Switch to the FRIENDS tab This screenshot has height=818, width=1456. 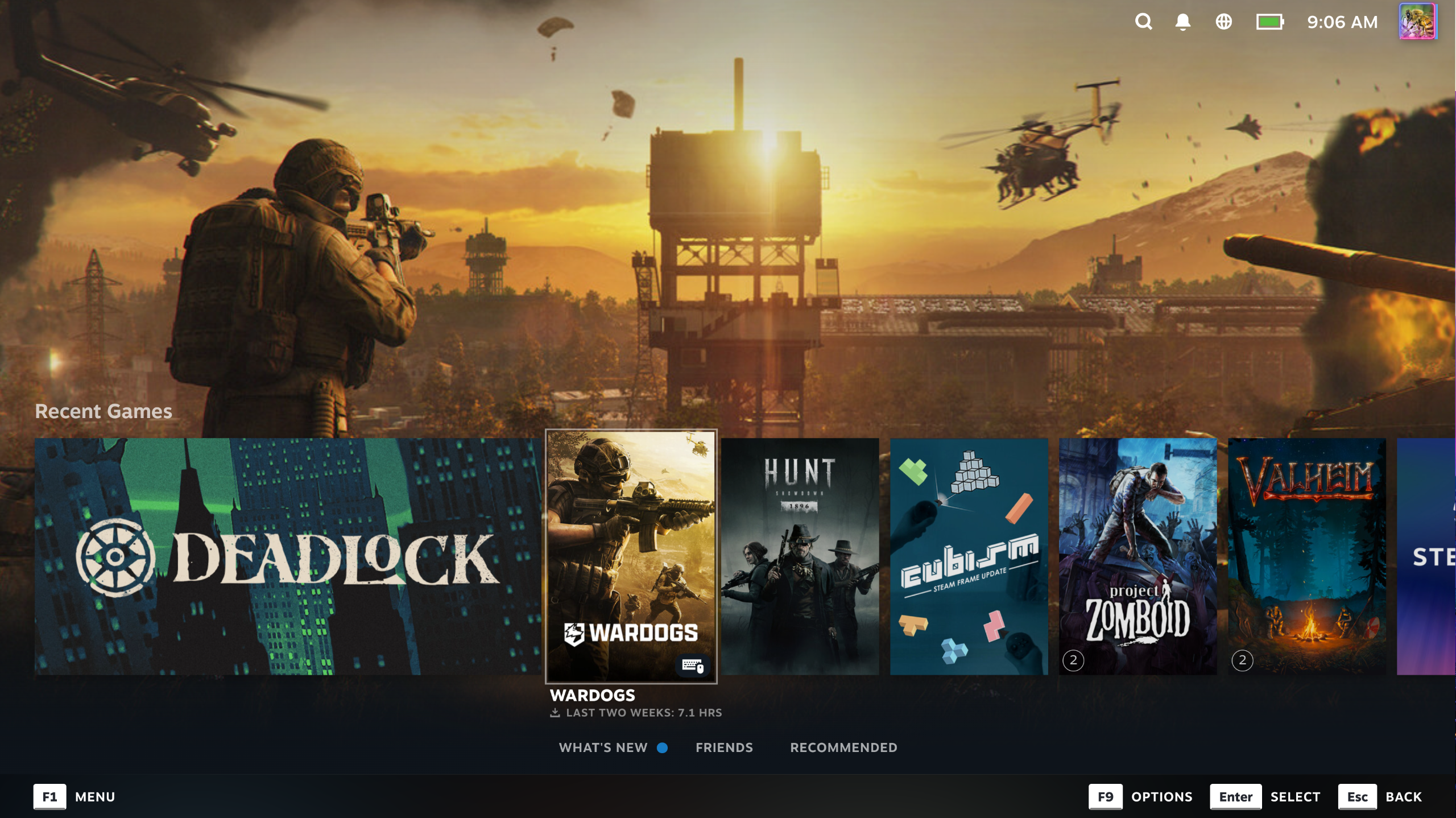pos(724,748)
